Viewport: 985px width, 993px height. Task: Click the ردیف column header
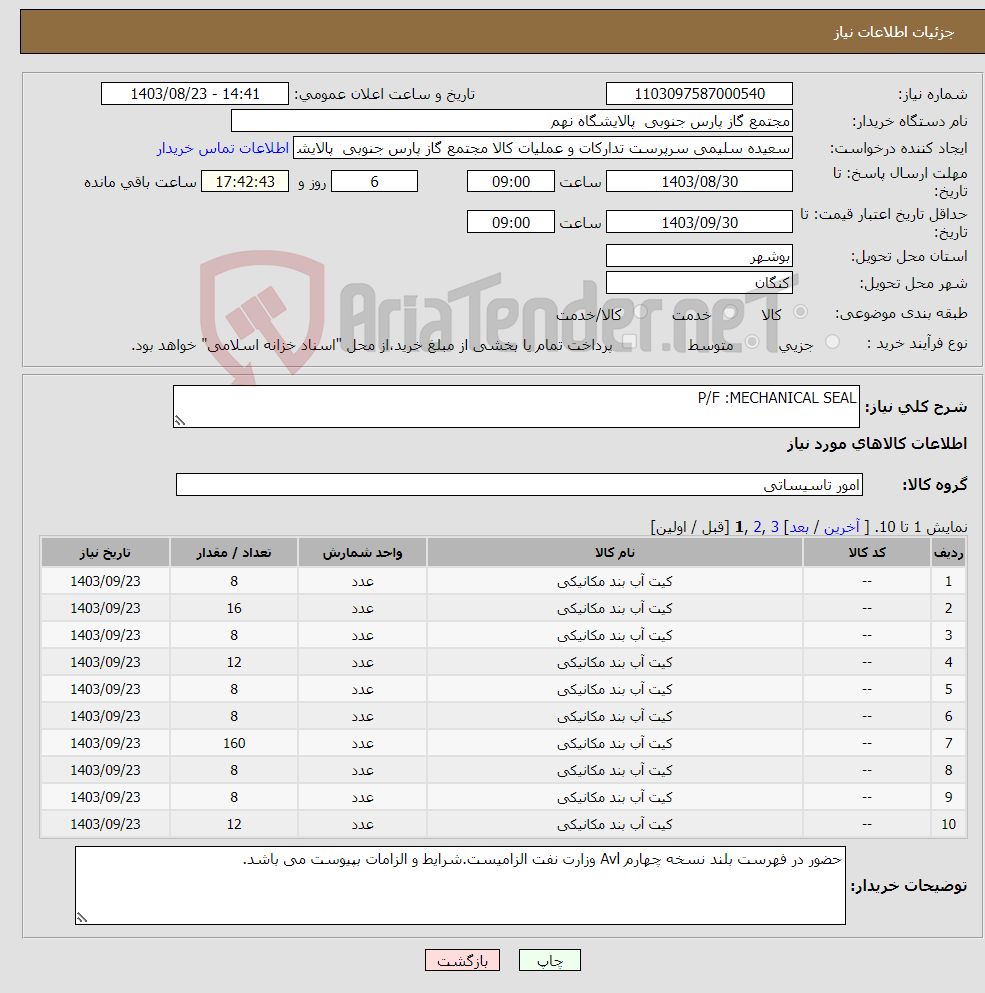tap(948, 553)
